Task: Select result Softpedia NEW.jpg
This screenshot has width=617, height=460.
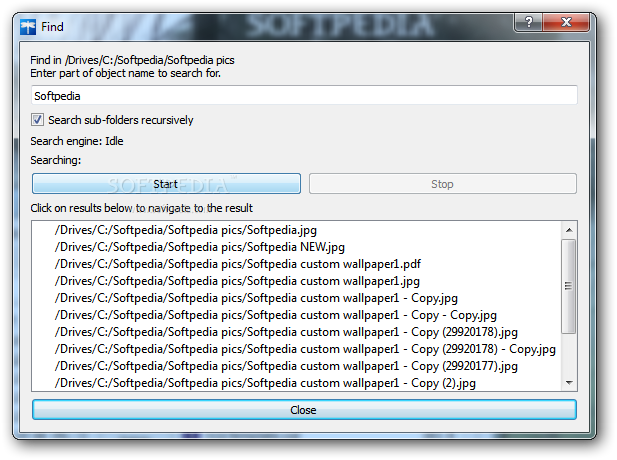Action: point(200,247)
